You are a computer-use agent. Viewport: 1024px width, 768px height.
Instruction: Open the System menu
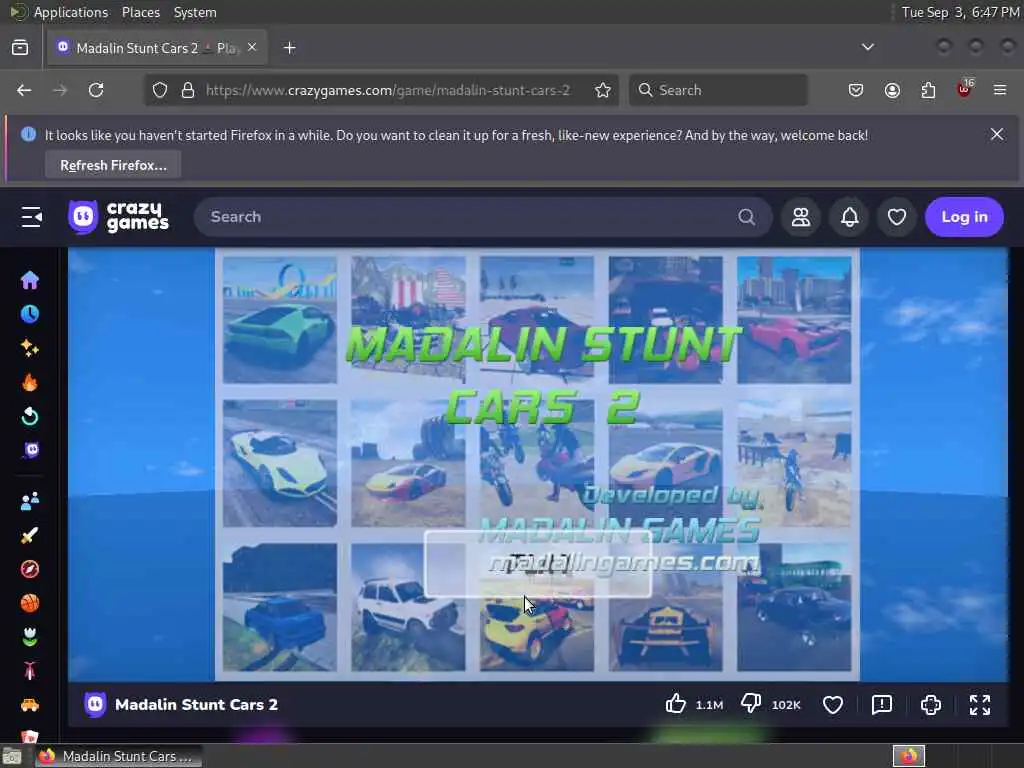(x=195, y=12)
